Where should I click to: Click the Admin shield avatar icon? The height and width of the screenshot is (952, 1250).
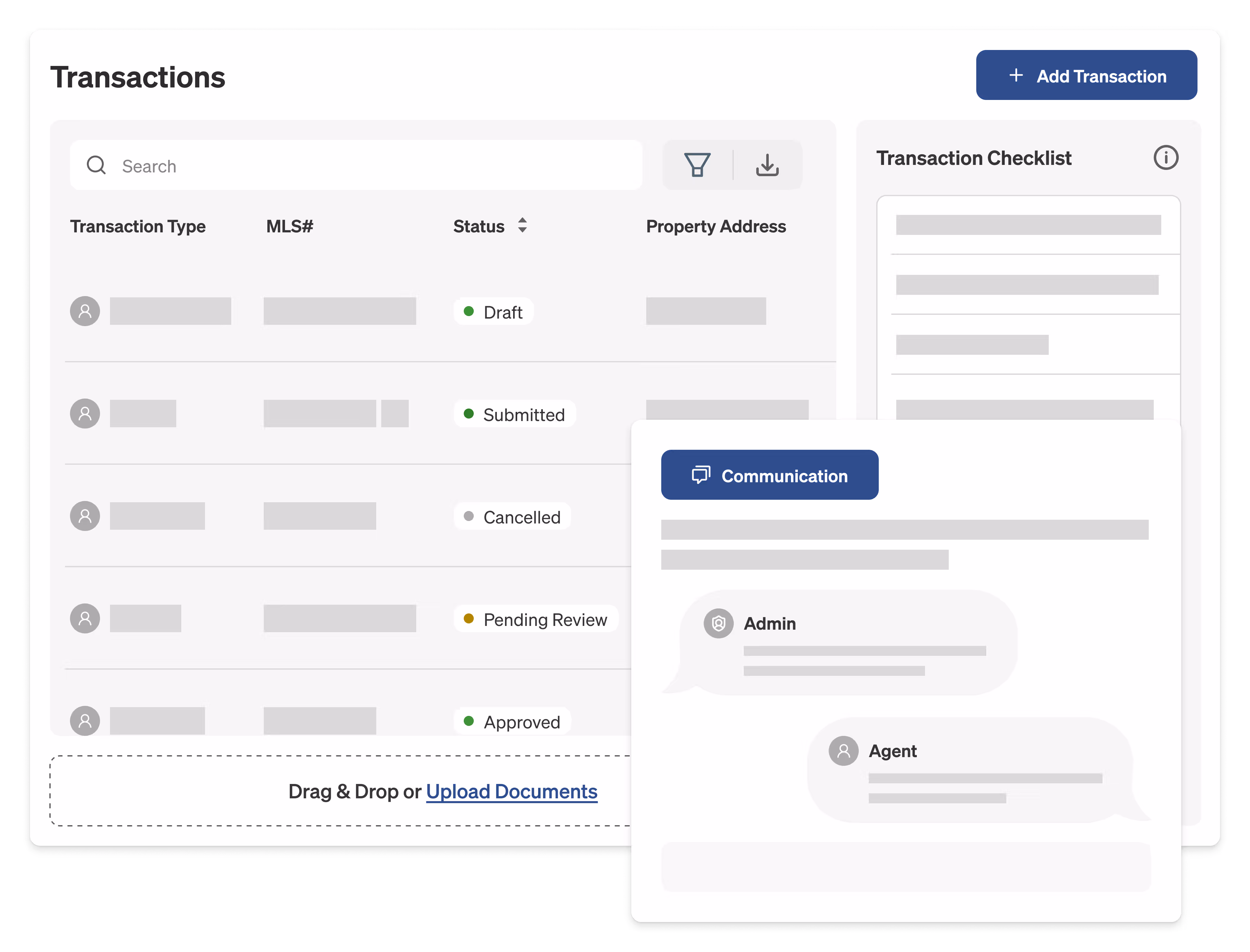point(718,623)
